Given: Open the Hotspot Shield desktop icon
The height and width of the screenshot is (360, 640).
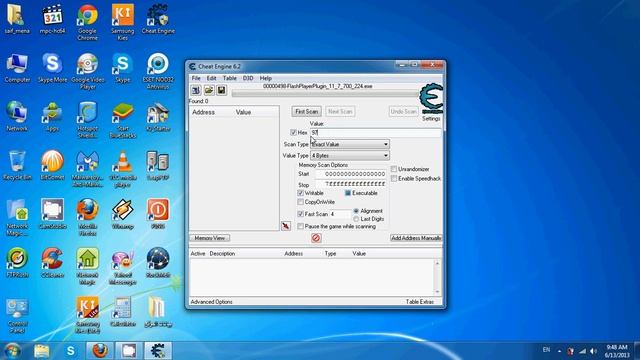Looking at the screenshot, I should tap(87, 120).
